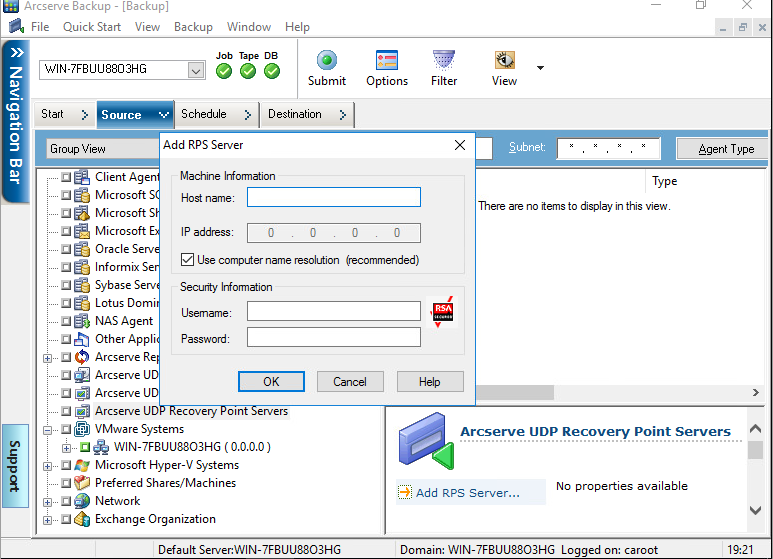Open the Window menu
This screenshot has height=559, width=773.
tap(248, 27)
